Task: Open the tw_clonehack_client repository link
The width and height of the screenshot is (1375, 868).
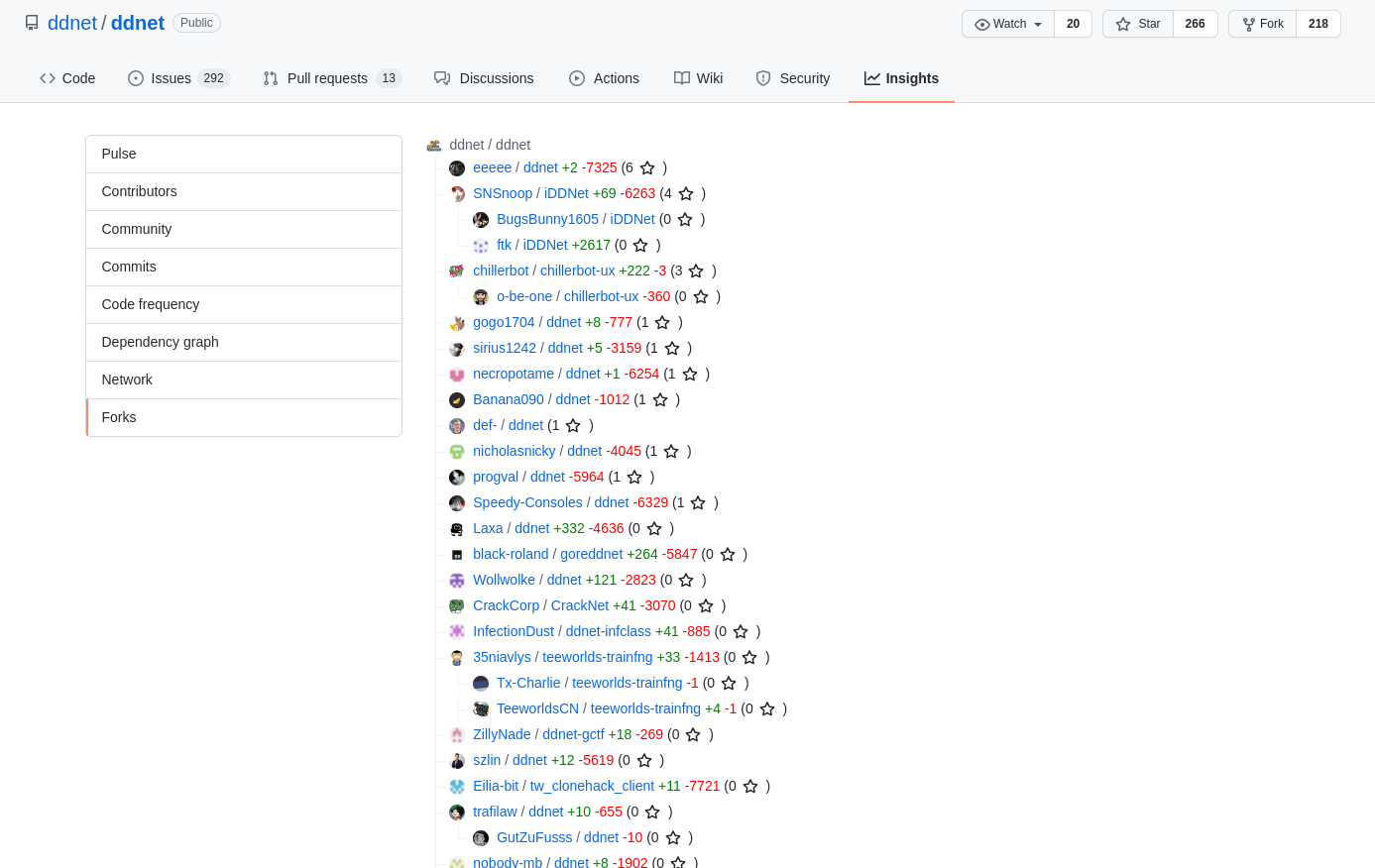Action: [592, 786]
